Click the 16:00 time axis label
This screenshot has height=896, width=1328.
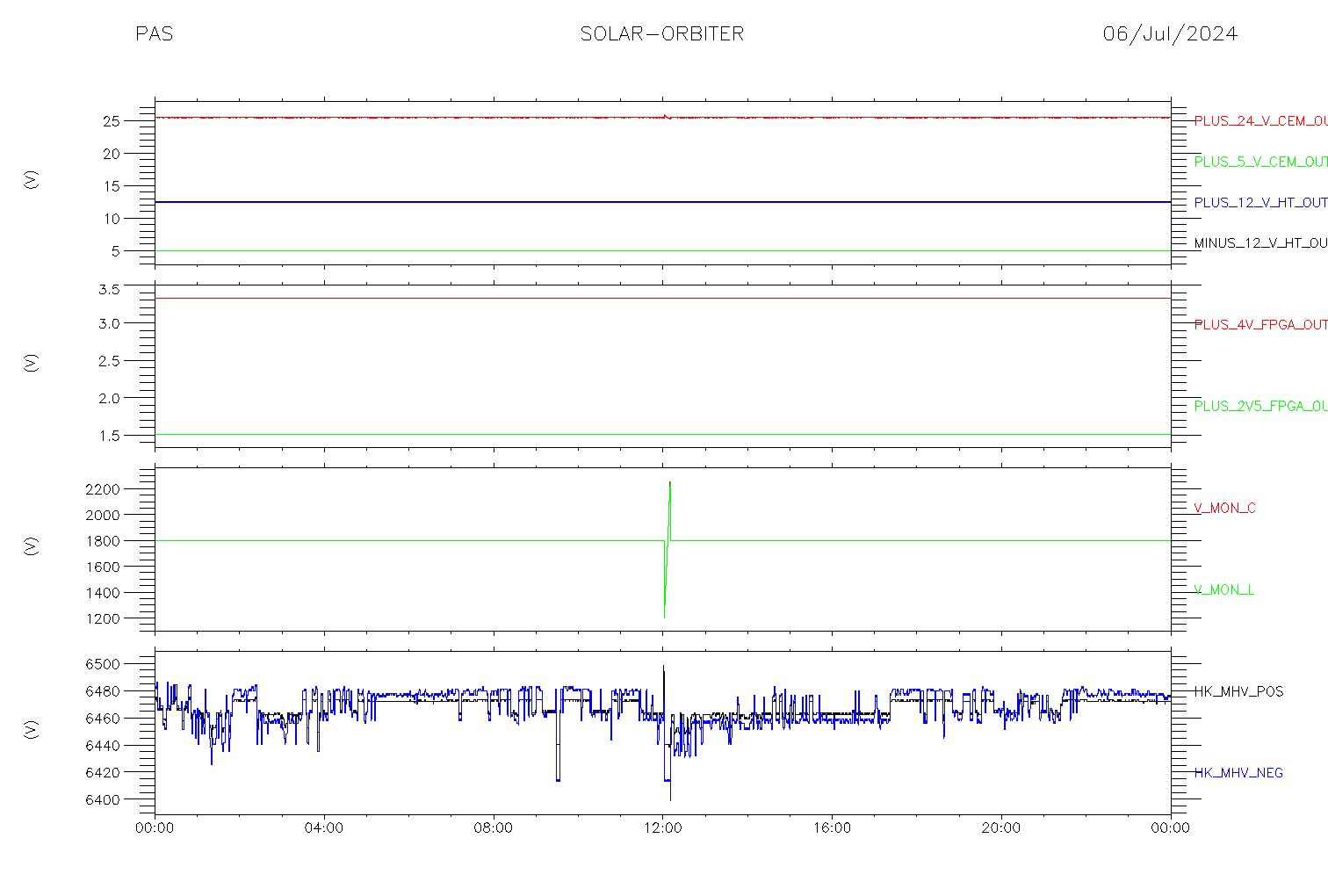coord(832,828)
